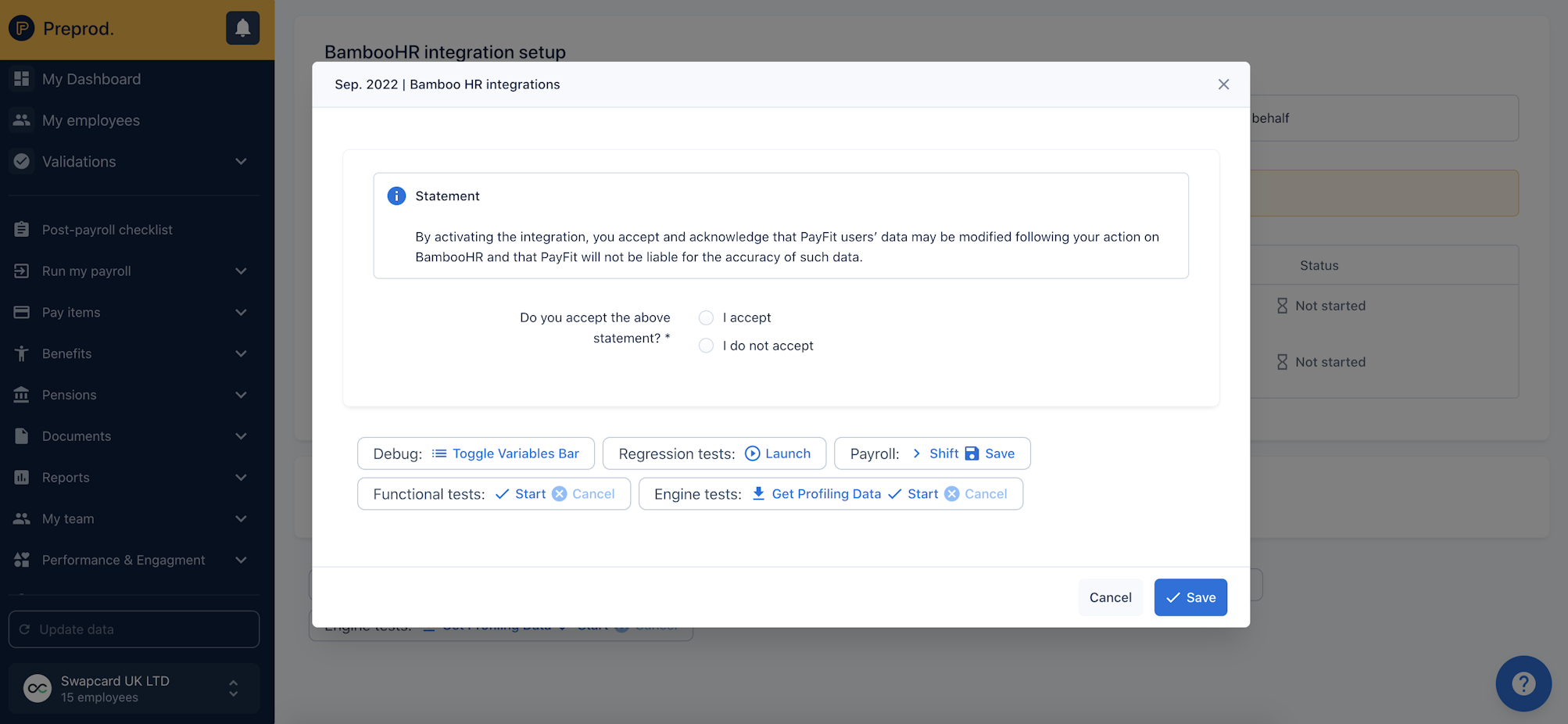Select the "I do not accept" radio button

pos(706,346)
